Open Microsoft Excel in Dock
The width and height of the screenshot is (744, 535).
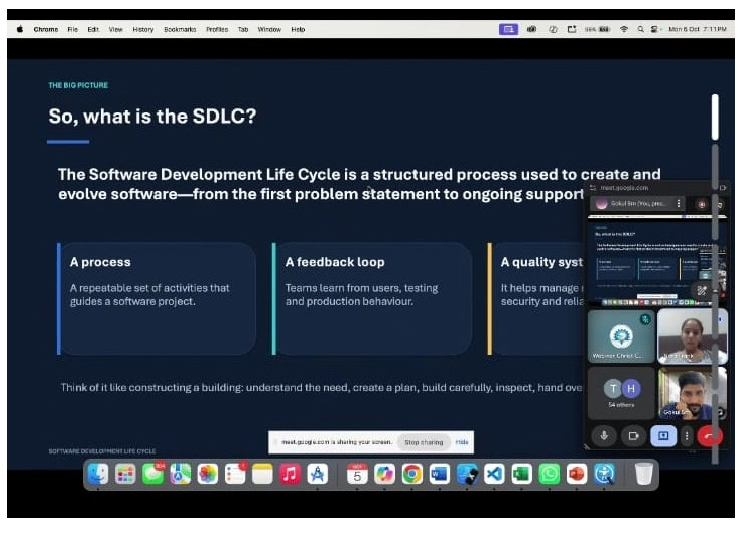(x=521, y=474)
